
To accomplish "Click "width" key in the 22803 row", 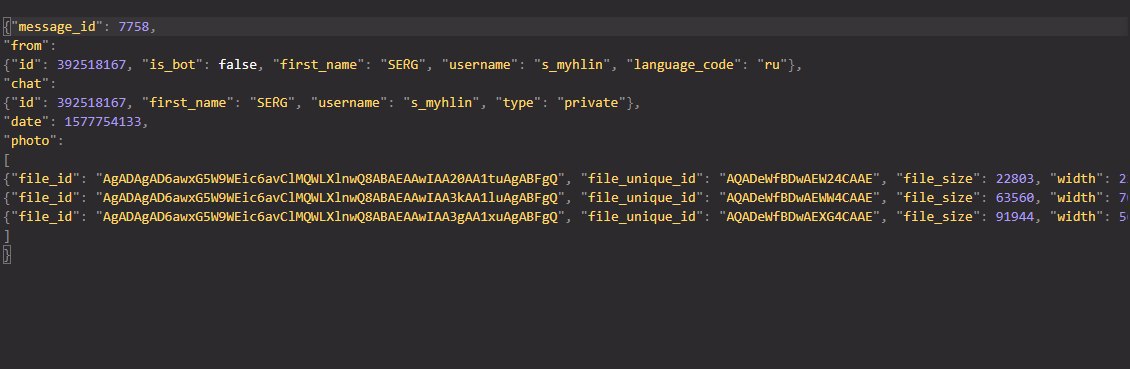I will [x=1076, y=179].
